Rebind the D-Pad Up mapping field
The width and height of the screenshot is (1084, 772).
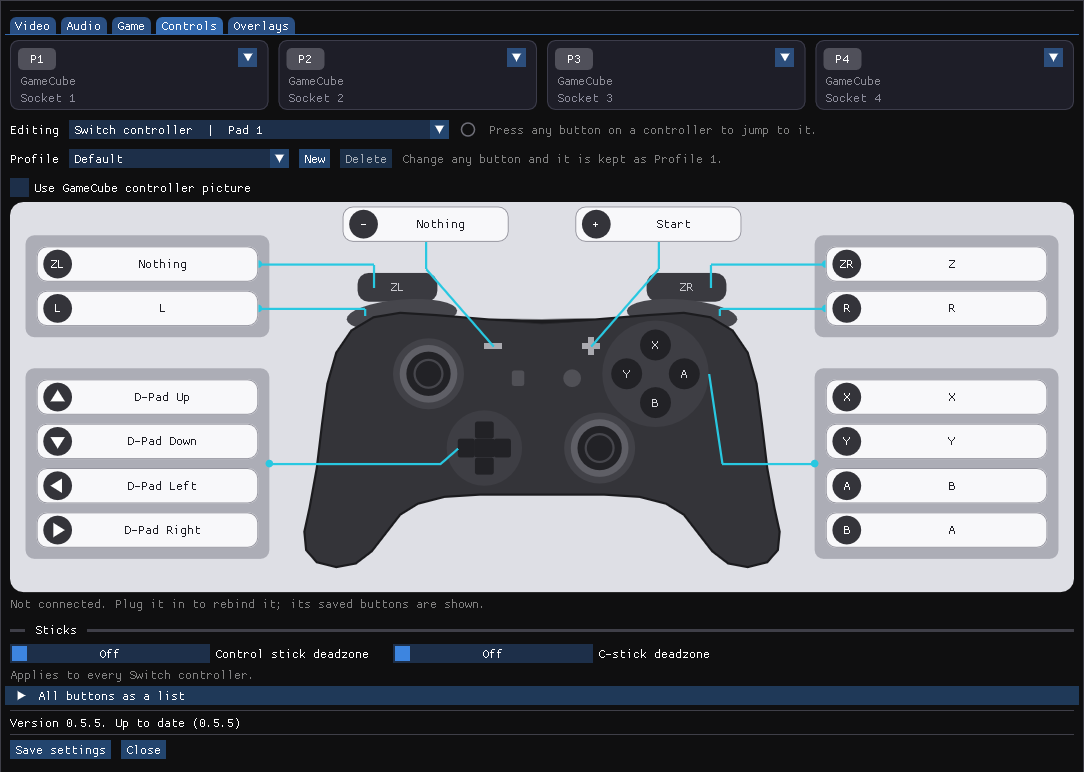[x=147, y=397]
